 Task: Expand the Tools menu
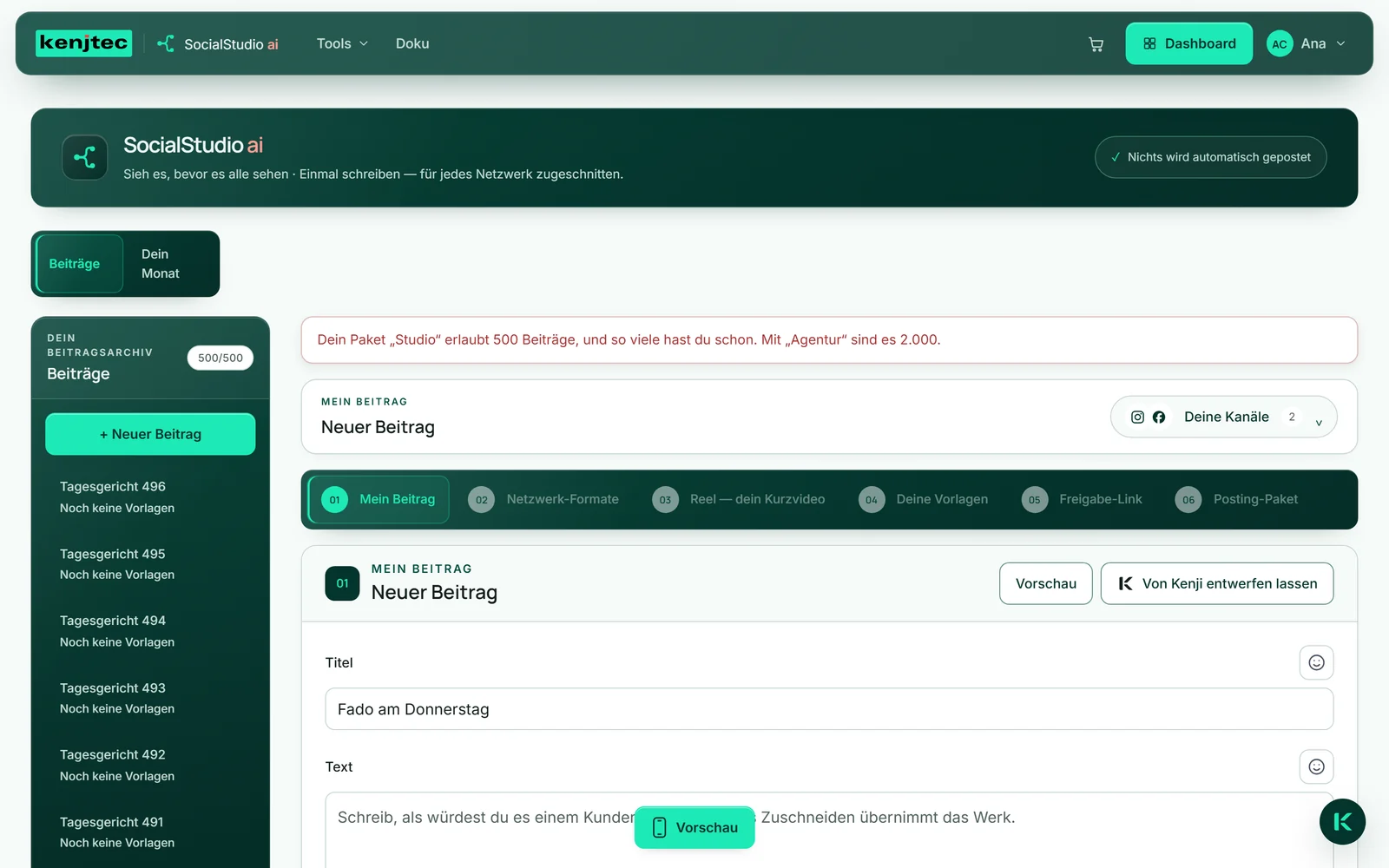tap(342, 43)
